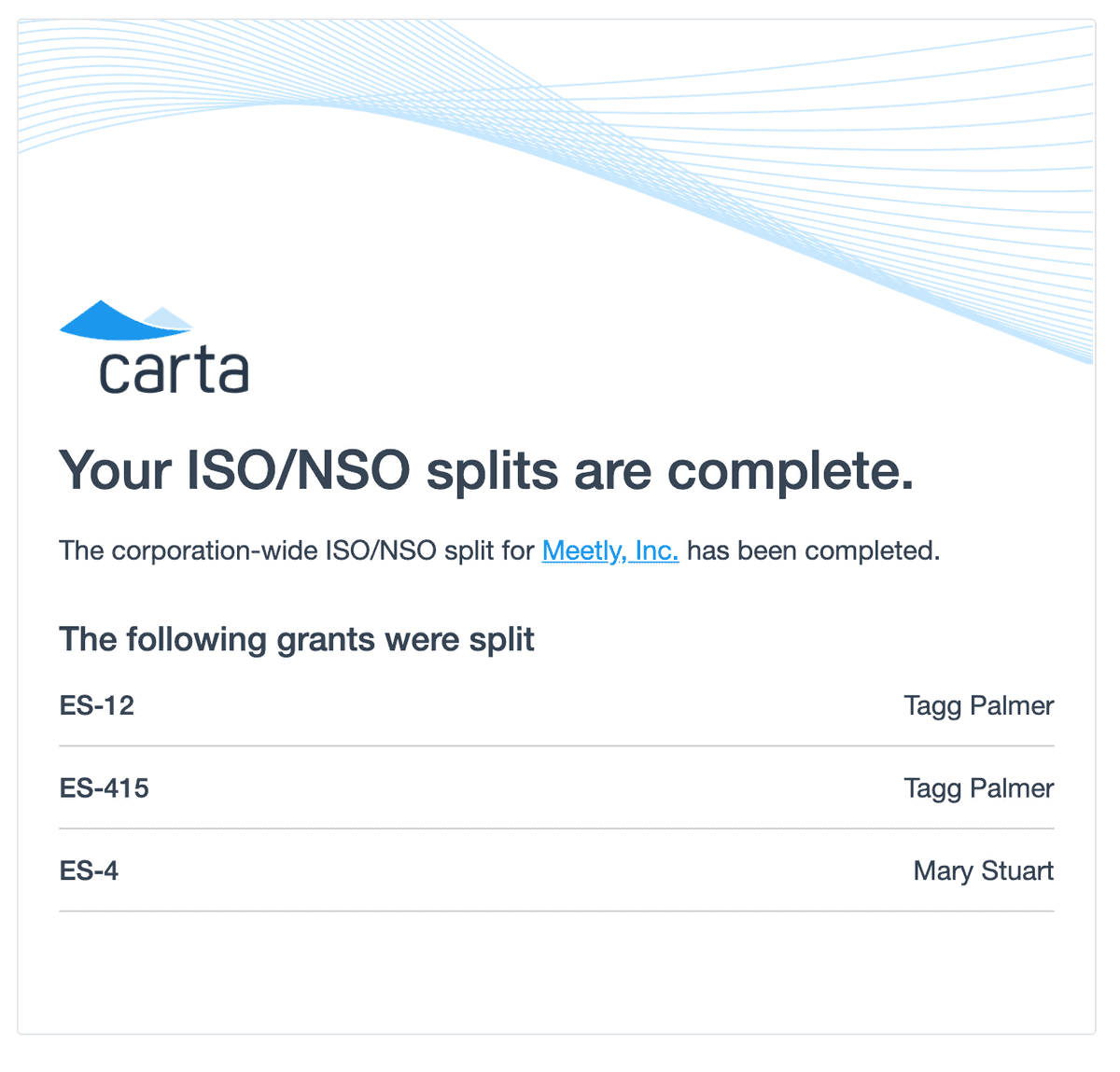Screen dimensions: 1120x1072
Task: Click Tagg Palmer in the ES-415 row
Action: point(978,788)
